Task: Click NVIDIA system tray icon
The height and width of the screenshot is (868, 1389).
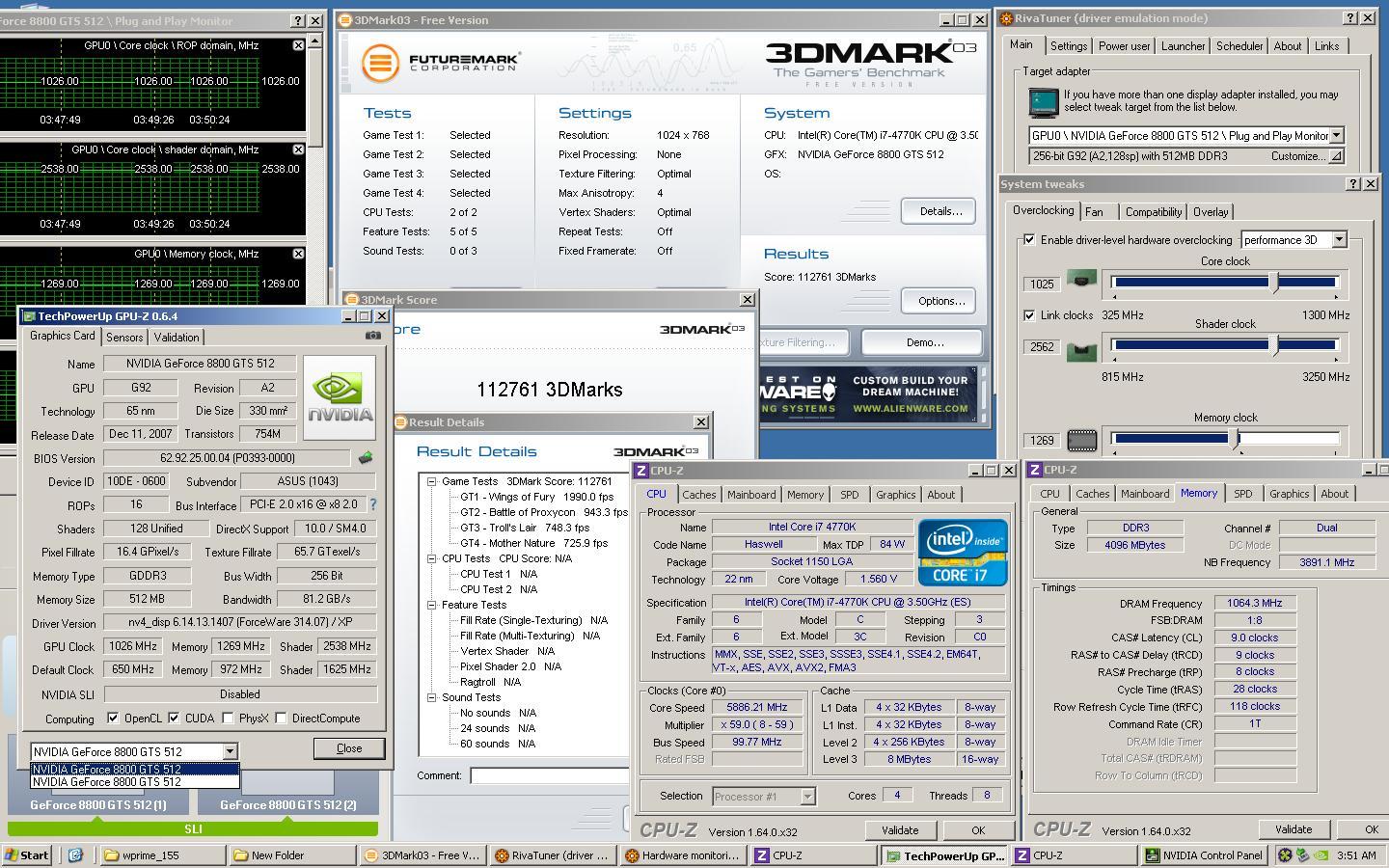Action: click(x=1320, y=854)
